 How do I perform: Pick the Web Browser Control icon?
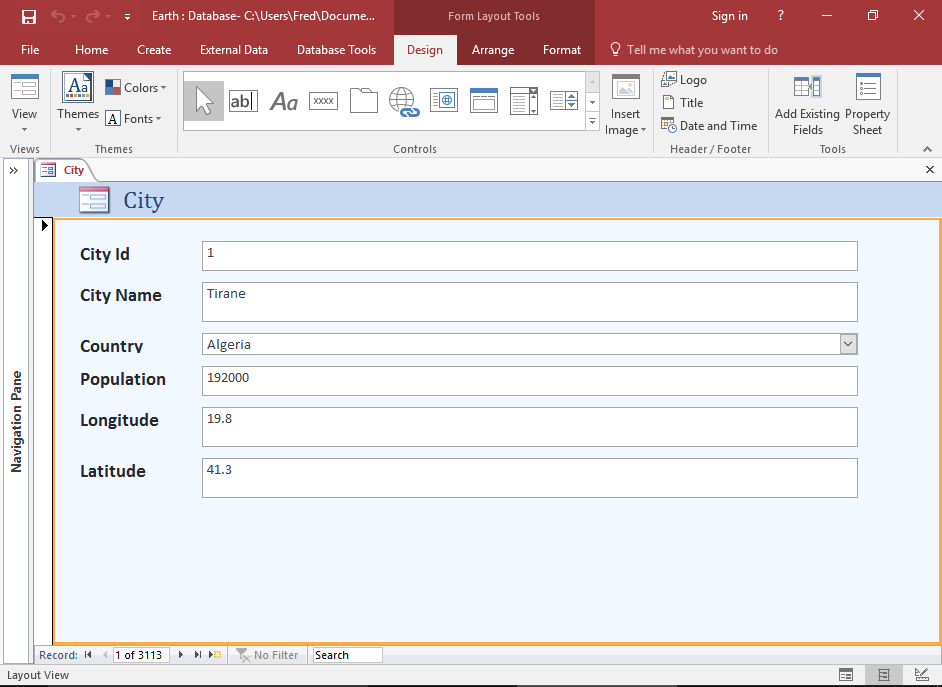point(443,100)
